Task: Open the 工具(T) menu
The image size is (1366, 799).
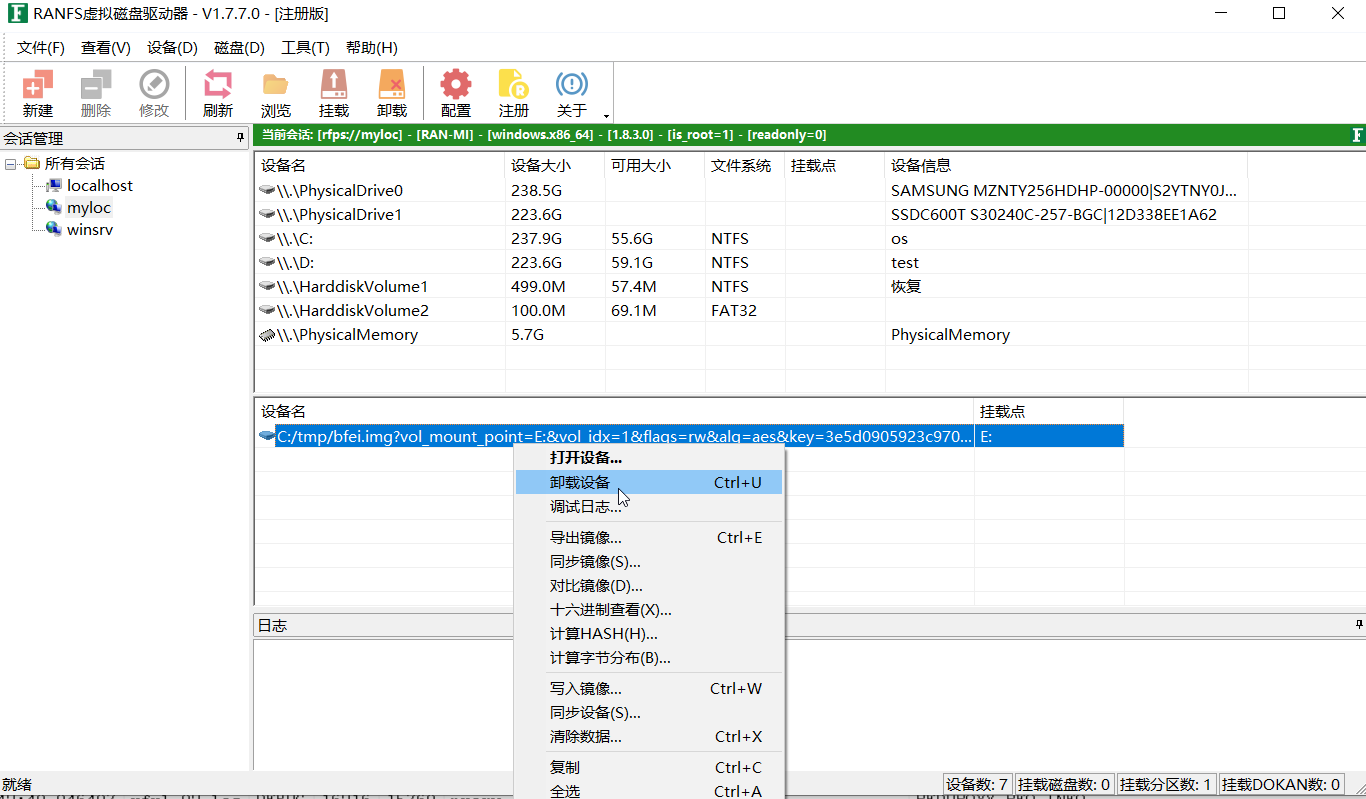Action: [305, 48]
